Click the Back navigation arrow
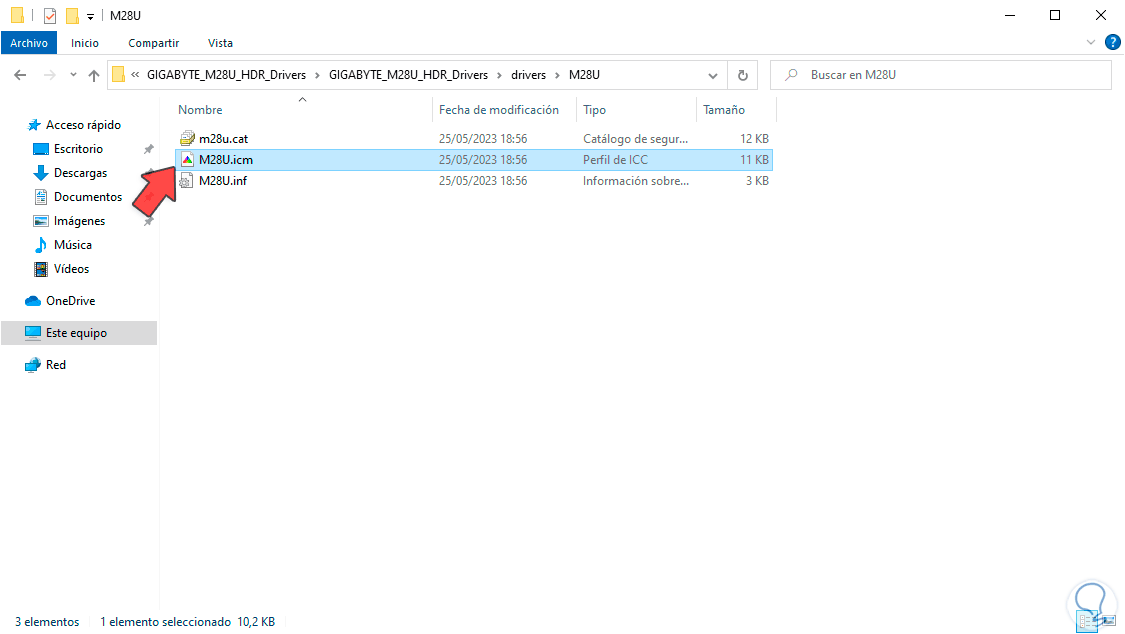Image resolution: width=1125 pixels, height=634 pixels. (x=20, y=75)
